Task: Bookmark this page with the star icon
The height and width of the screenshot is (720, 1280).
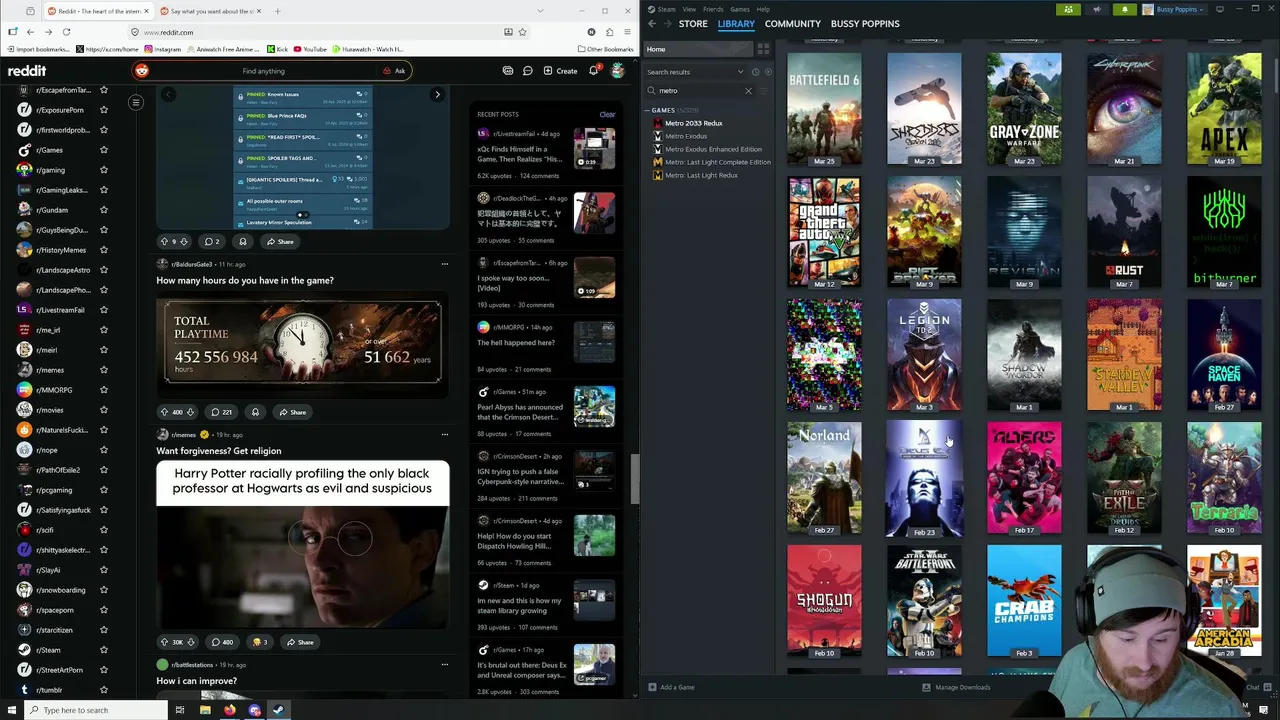Action: click(522, 32)
